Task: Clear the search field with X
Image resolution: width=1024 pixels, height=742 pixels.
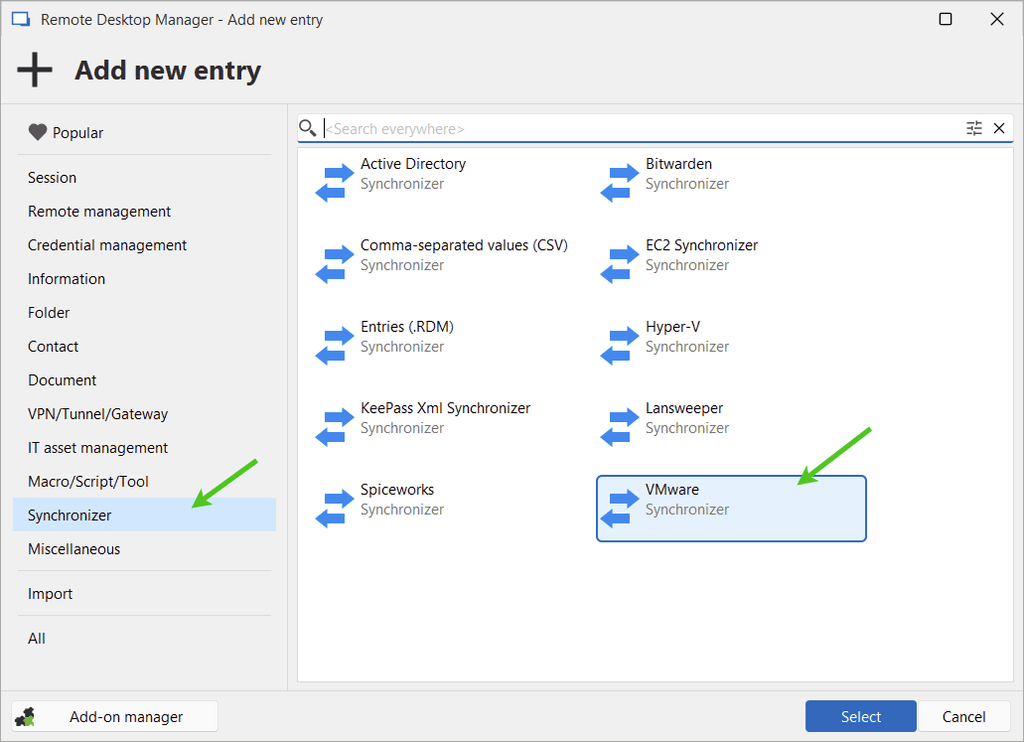Action: pos(999,128)
